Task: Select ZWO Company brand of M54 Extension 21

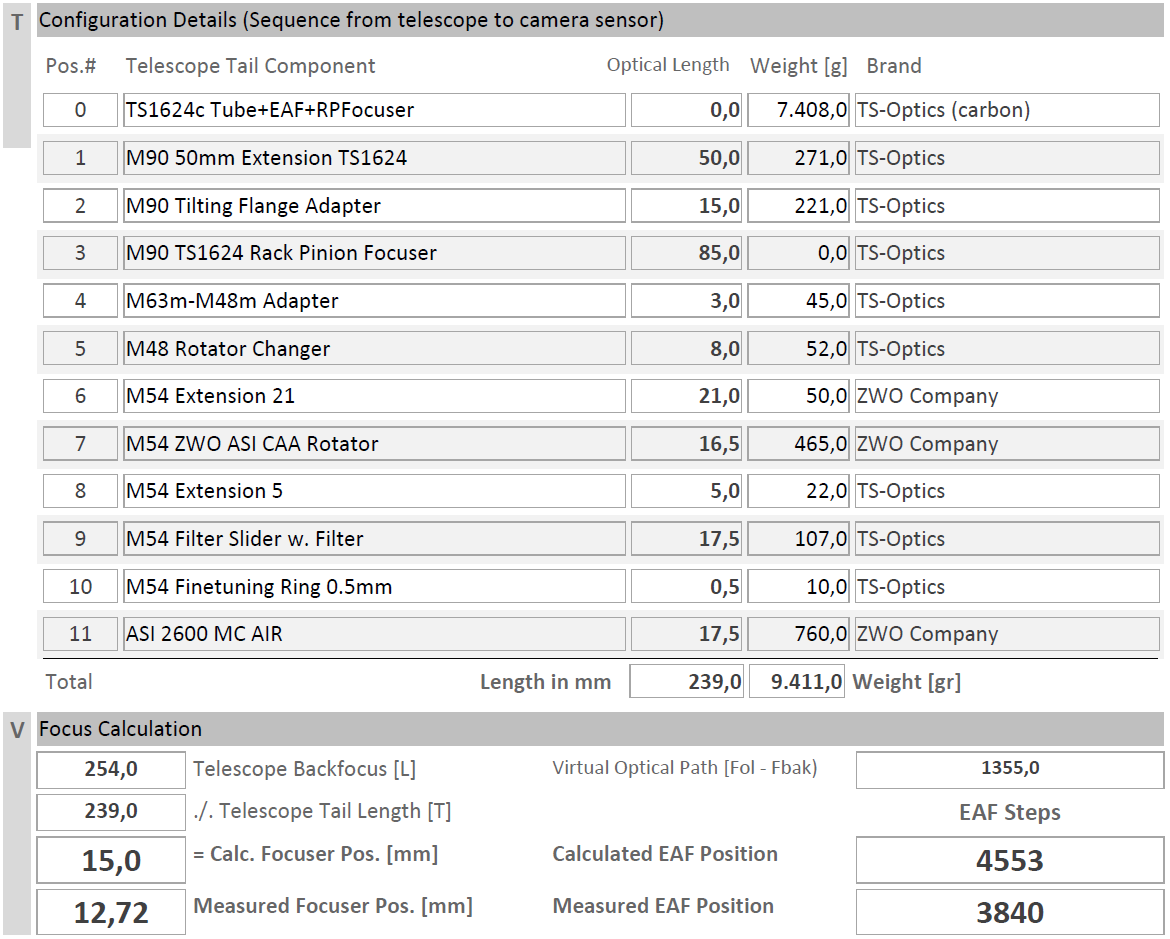Action: pos(1007,396)
